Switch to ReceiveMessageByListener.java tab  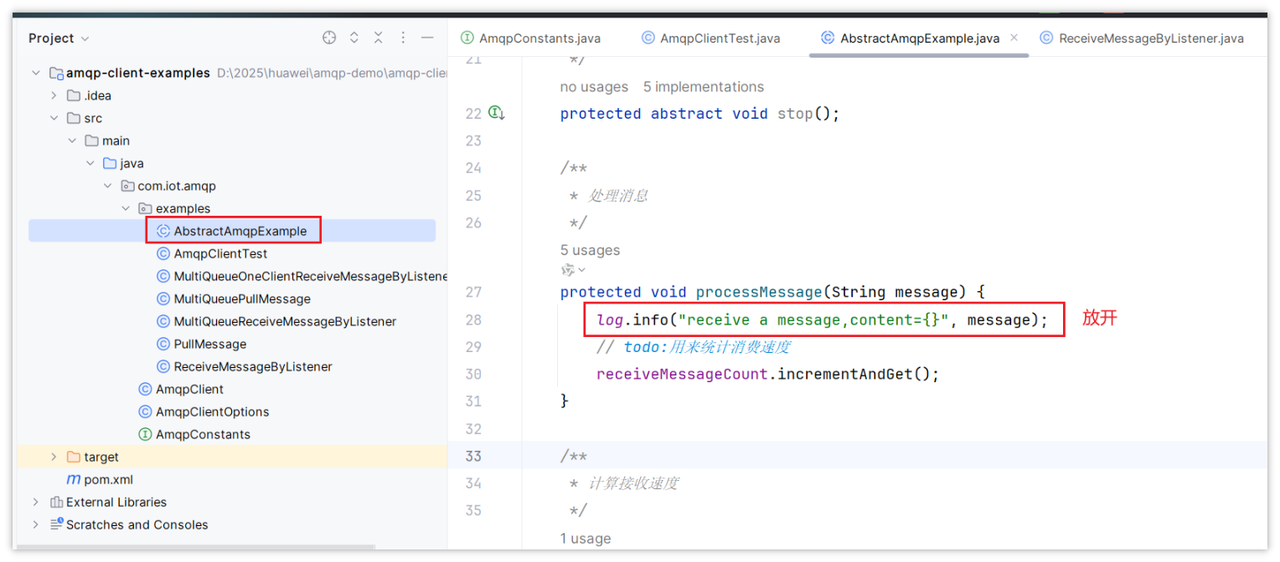pos(1142,38)
